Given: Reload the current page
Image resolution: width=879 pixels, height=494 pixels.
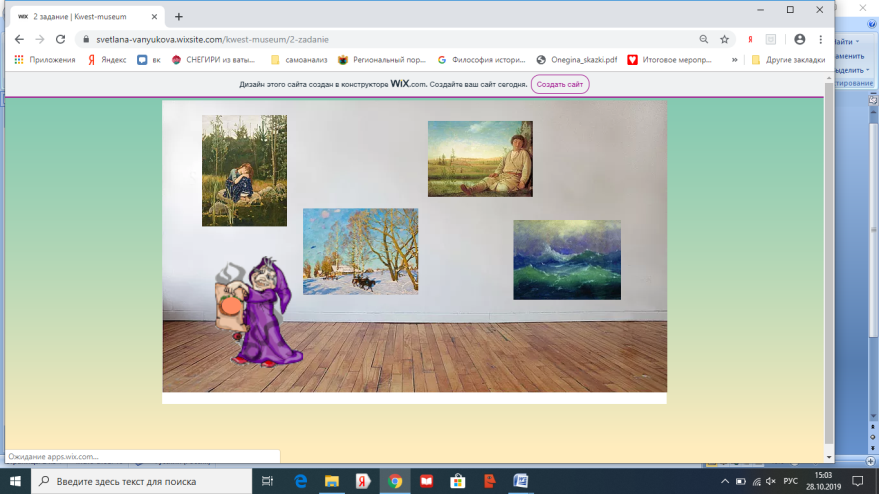Looking at the screenshot, I should click(61, 39).
